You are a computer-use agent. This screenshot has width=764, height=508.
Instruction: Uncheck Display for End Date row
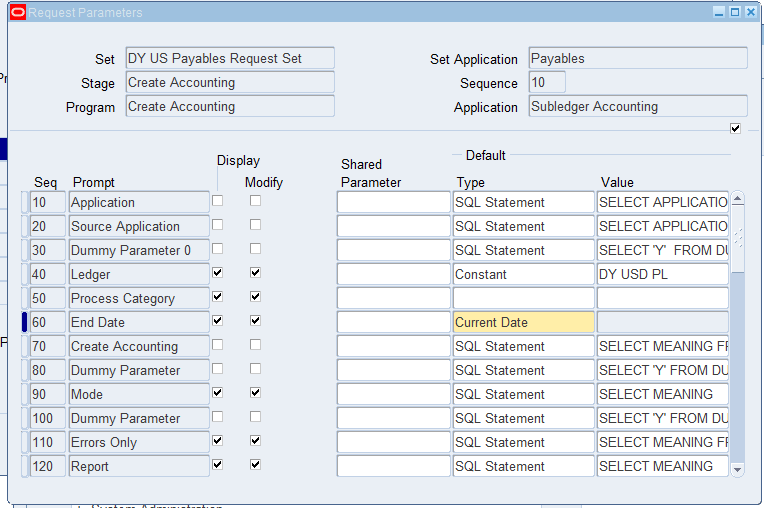(217, 320)
